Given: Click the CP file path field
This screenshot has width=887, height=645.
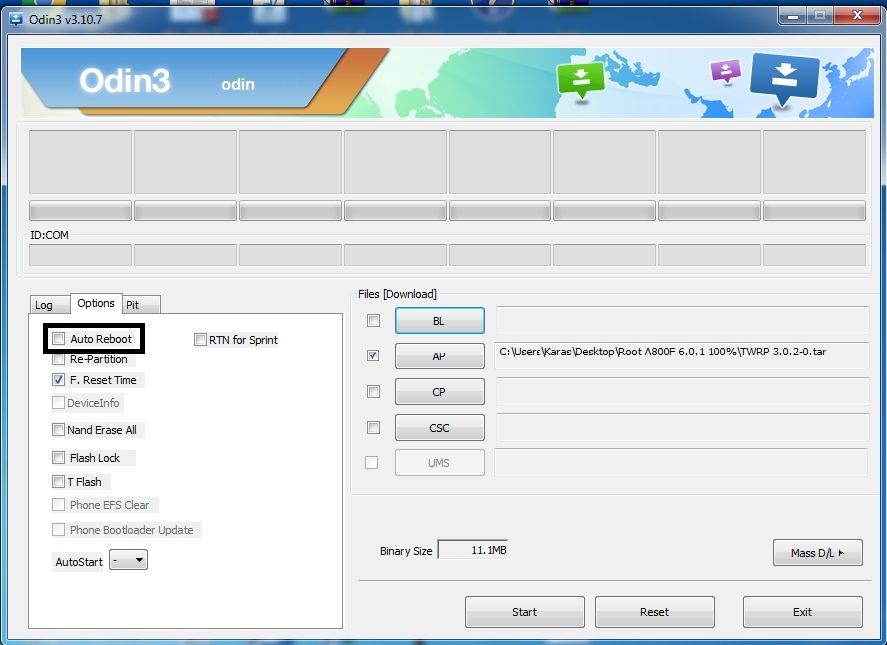Looking at the screenshot, I should point(682,392).
